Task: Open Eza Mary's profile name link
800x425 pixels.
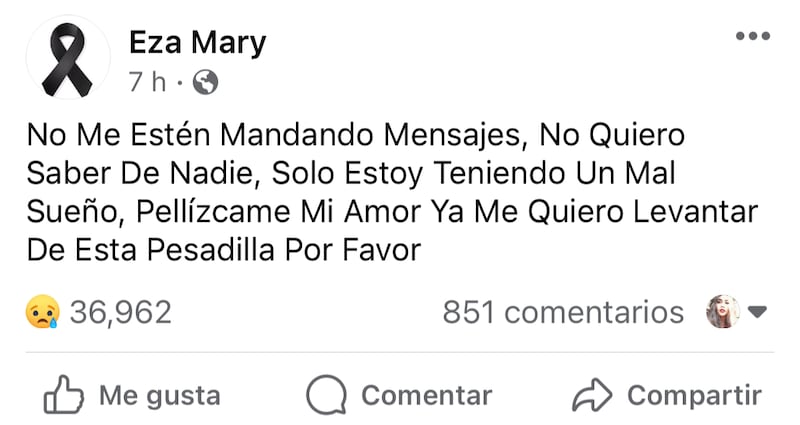Action: point(197,42)
